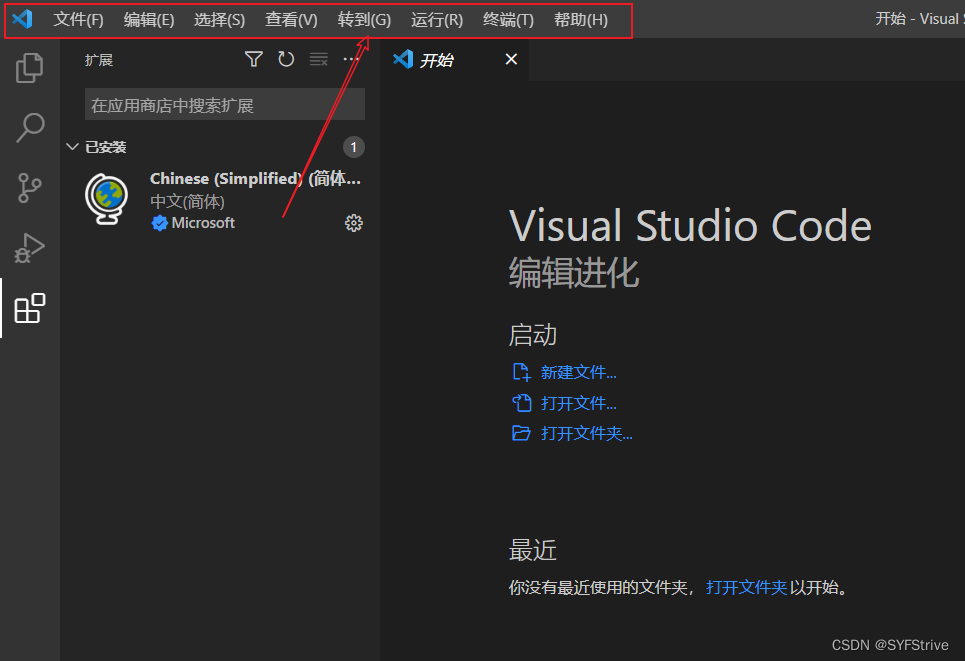Click the filter extensions funnel icon
This screenshot has height=661, width=965.
tap(254, 59)
